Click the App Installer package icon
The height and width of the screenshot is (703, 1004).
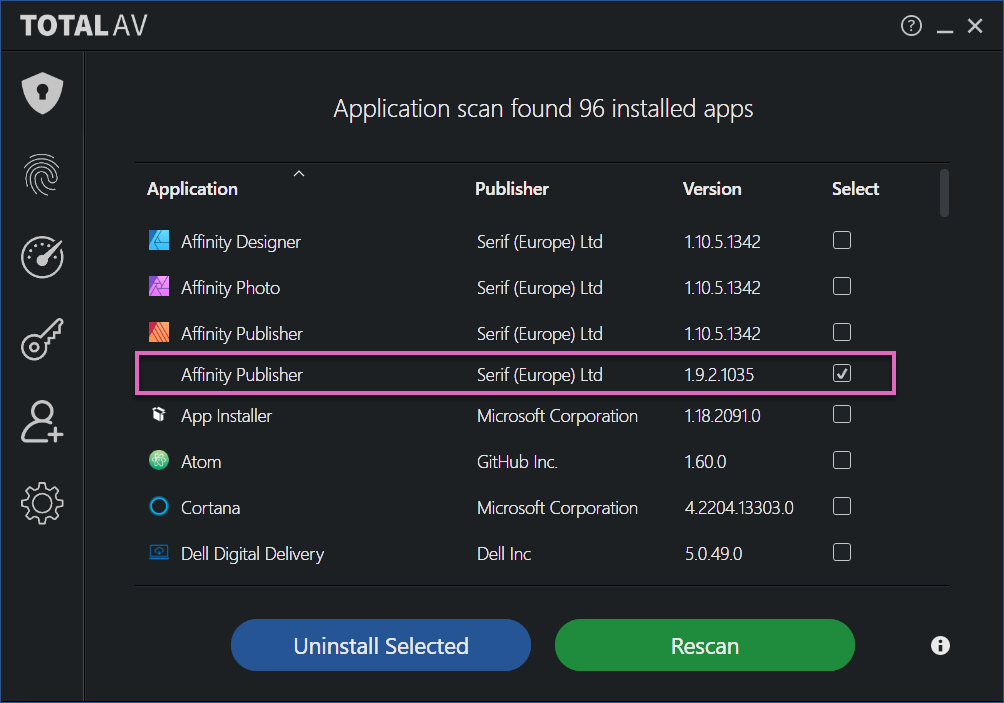(159, 414)
